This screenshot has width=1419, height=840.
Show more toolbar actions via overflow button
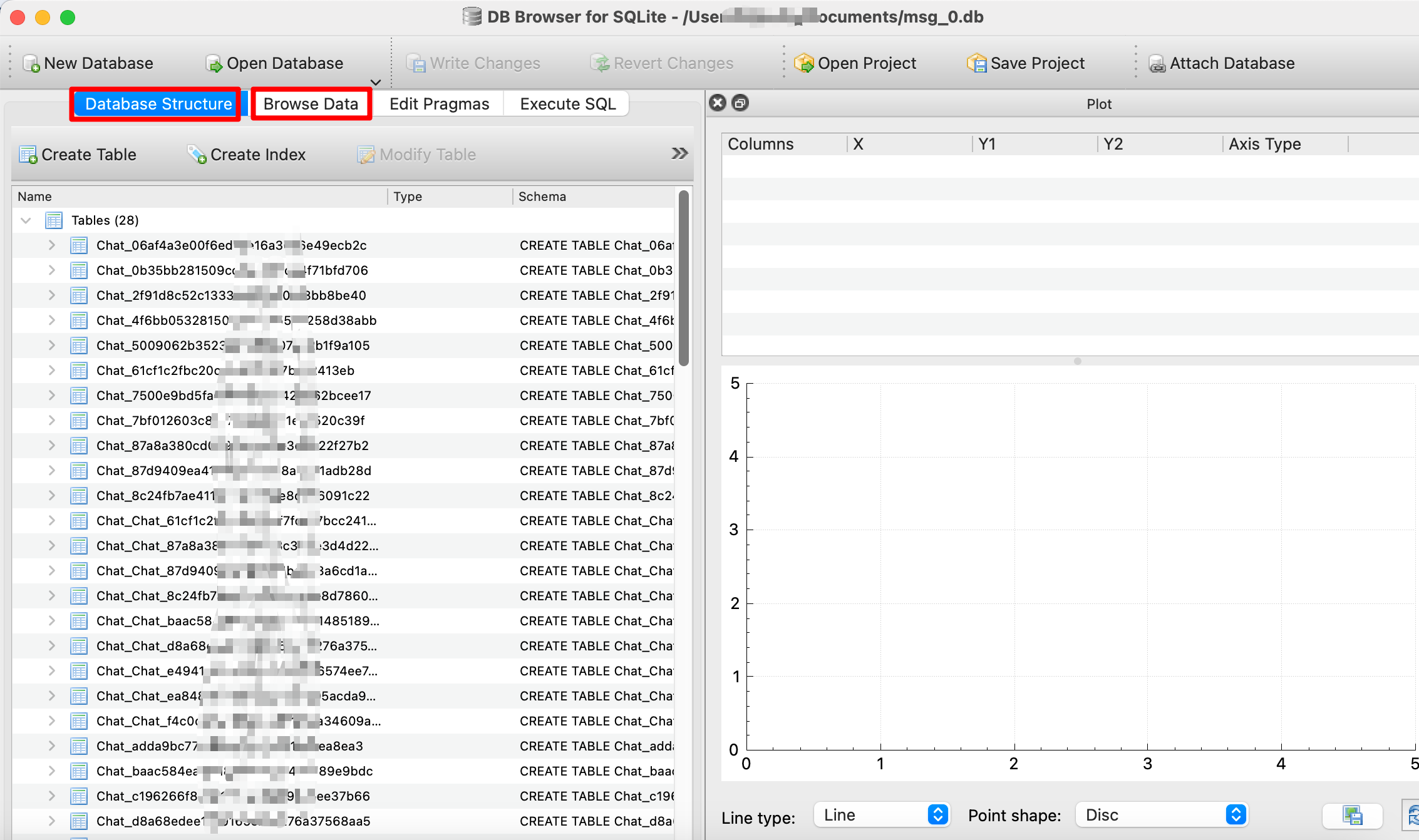(680, 153)
